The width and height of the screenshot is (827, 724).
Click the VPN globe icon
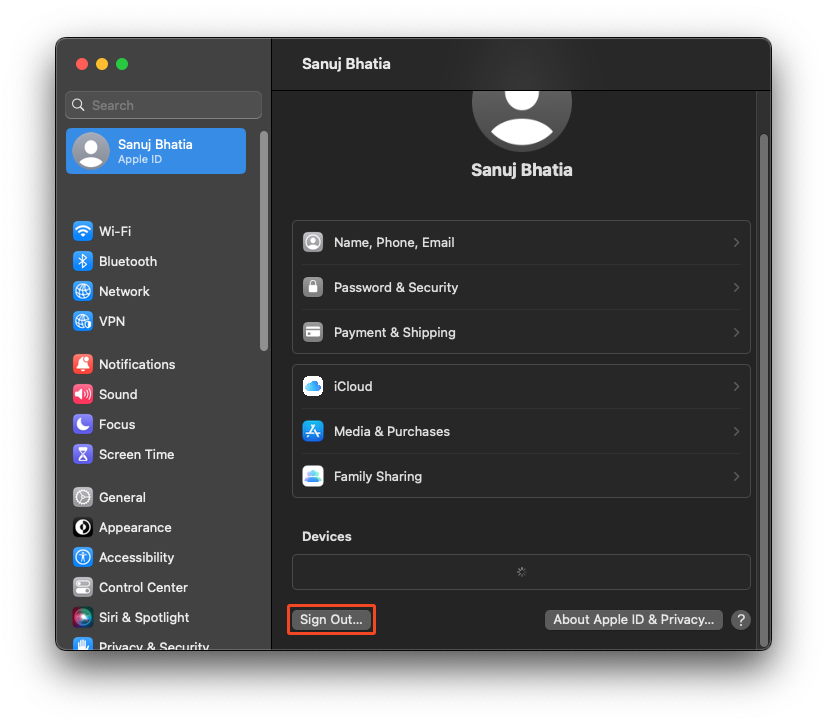[83, 321]
